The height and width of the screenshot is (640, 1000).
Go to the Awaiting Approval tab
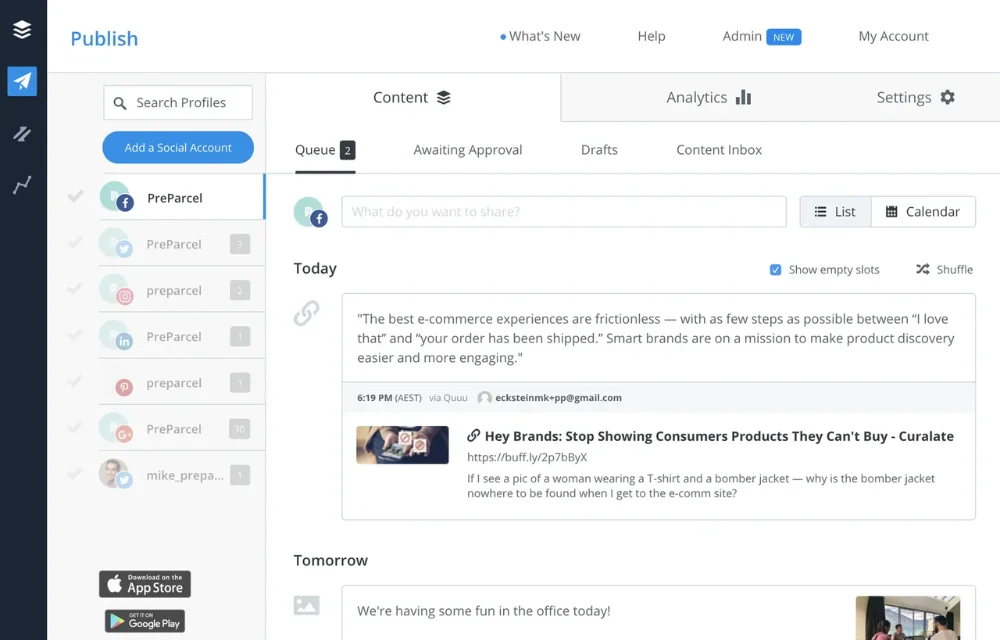(467, 150)
